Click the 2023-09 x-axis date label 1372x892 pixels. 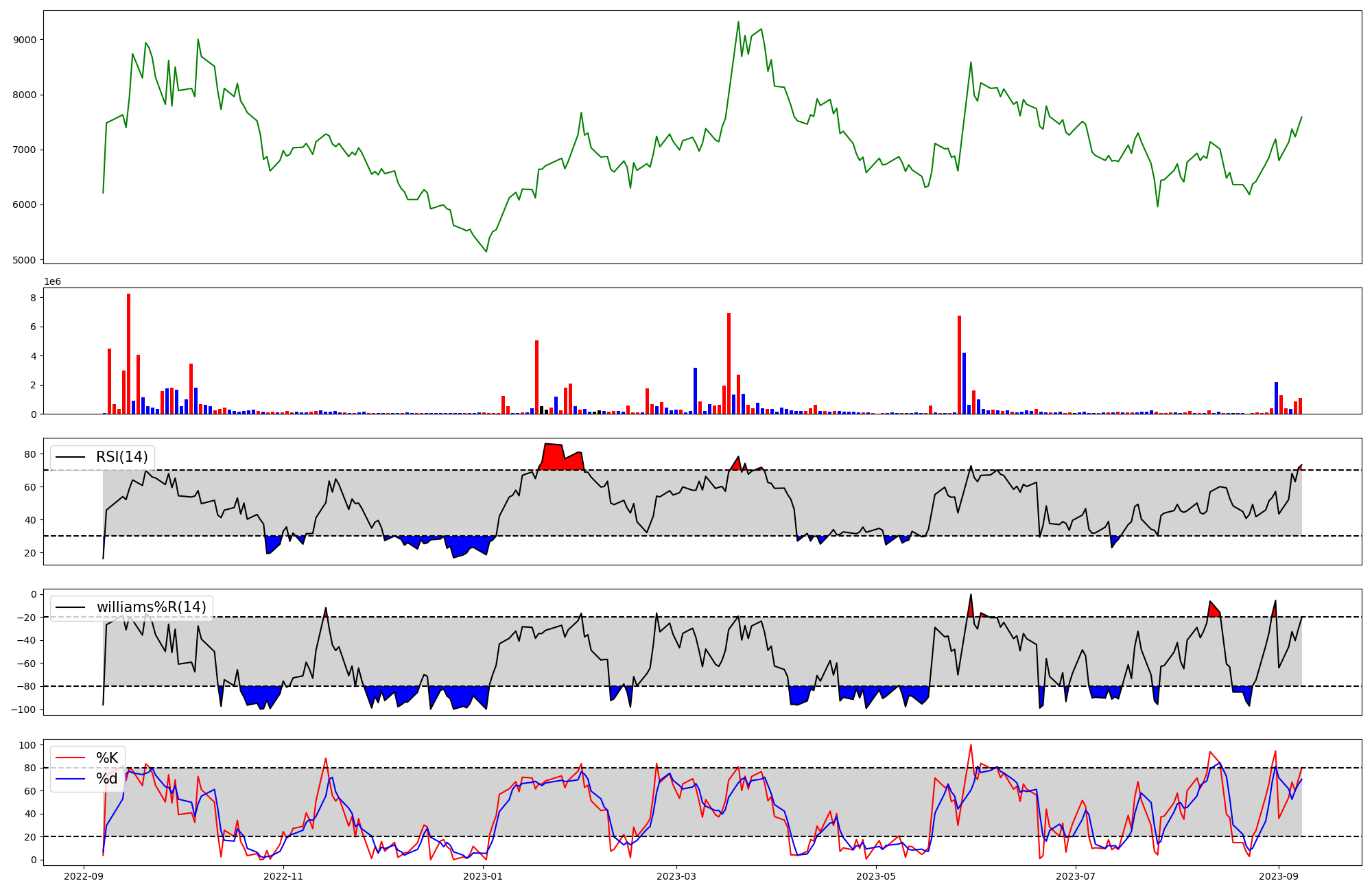pyautogui.click(x=1278, y=876)
